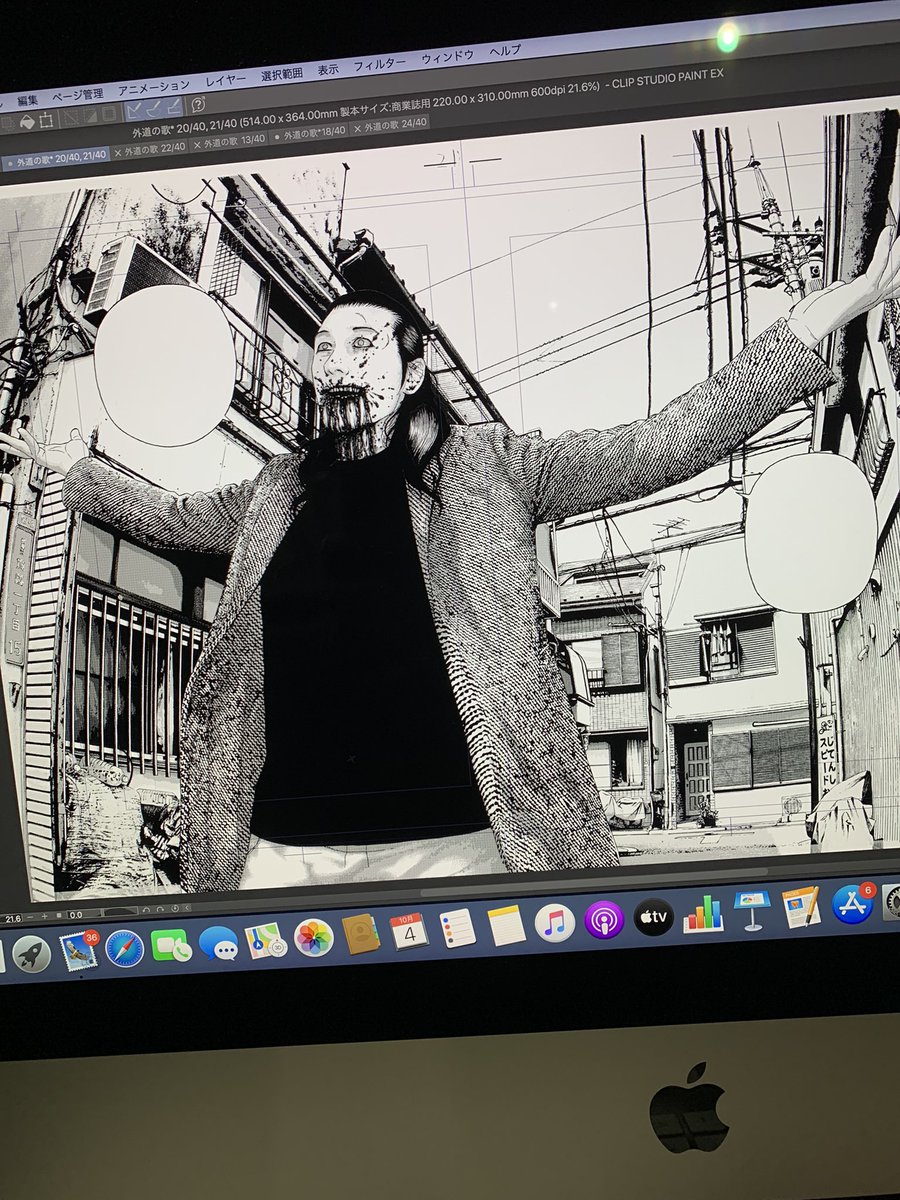
Task: Click the fill bucket icon in command bar
Action: 27,122
